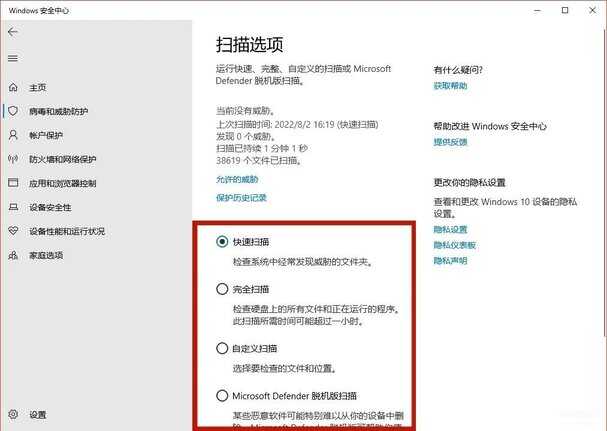Click the laptop icon for 设备安全性
Image resolution: width=607 pixels, height=431 pixels.
pyautogui.click(x=13, y=207)
